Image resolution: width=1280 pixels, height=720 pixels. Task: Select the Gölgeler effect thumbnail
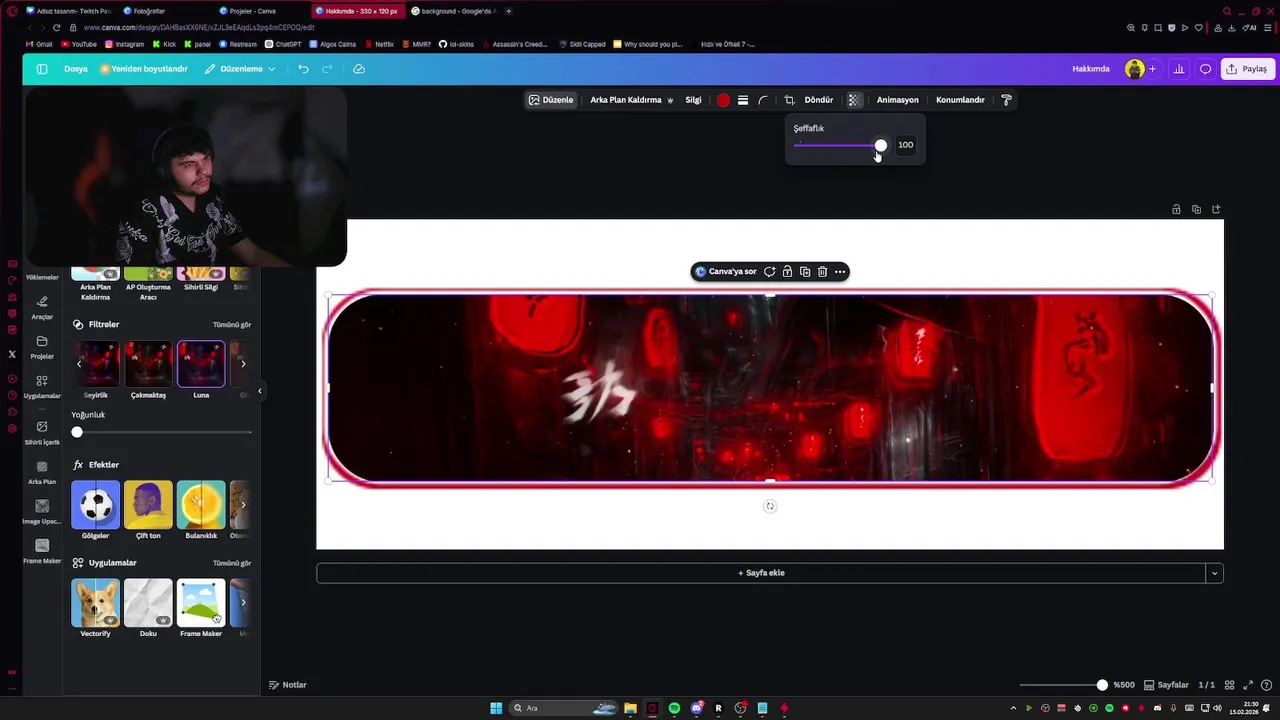[x=96, y=505]
